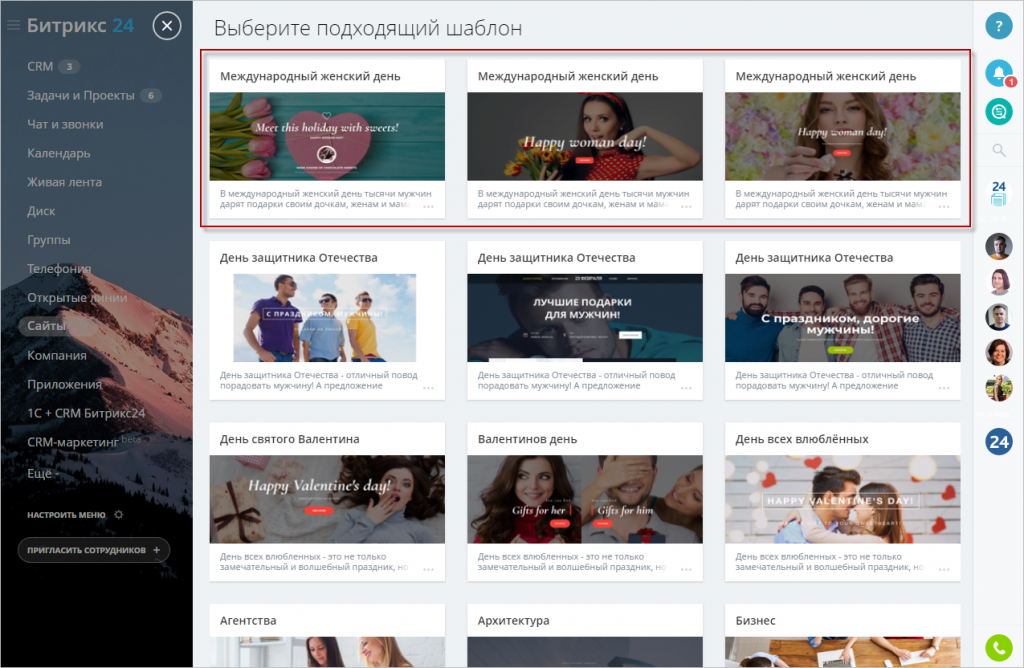The width and height of the screenshot is (1024, 668).
Task: Click gear icon next to Настроить меню
Action: click(x=118, y=515)
